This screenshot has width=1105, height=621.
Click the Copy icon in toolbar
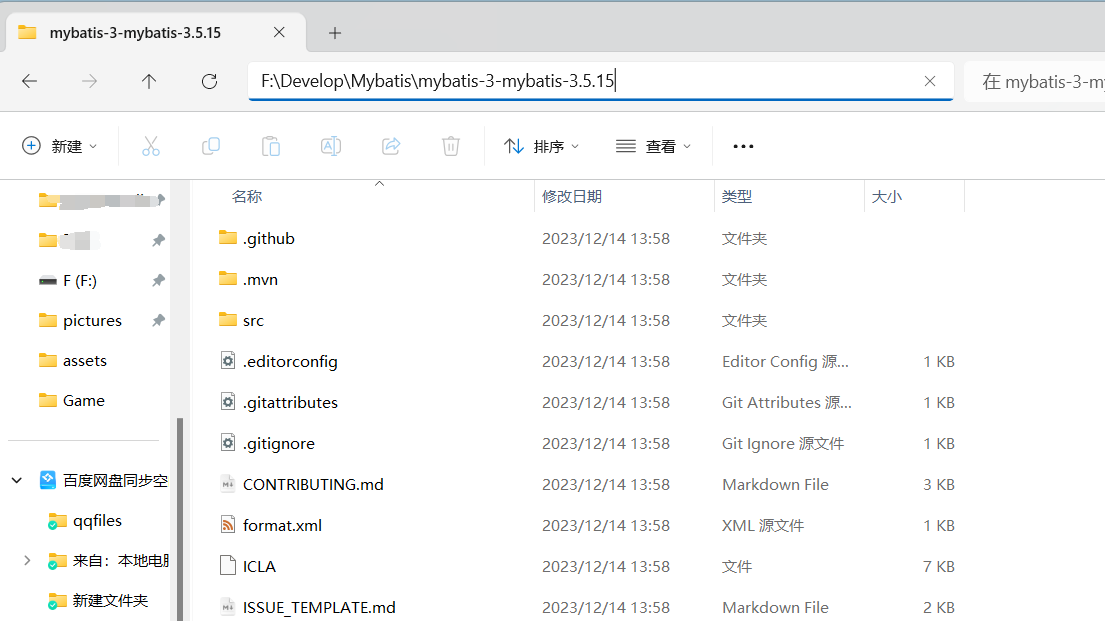pos(211,147)
